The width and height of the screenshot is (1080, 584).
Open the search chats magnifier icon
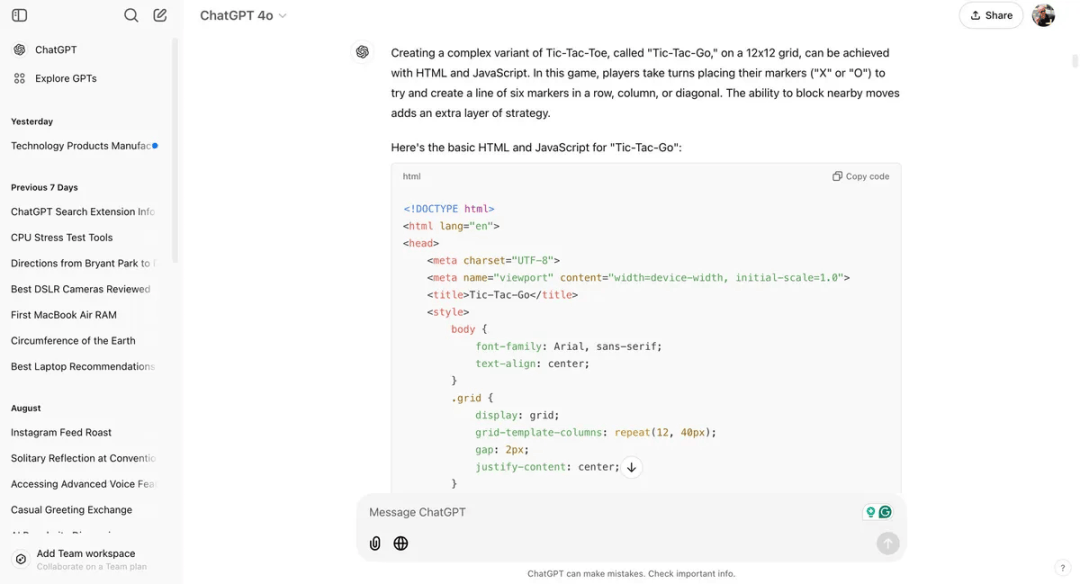coord(131,15)
